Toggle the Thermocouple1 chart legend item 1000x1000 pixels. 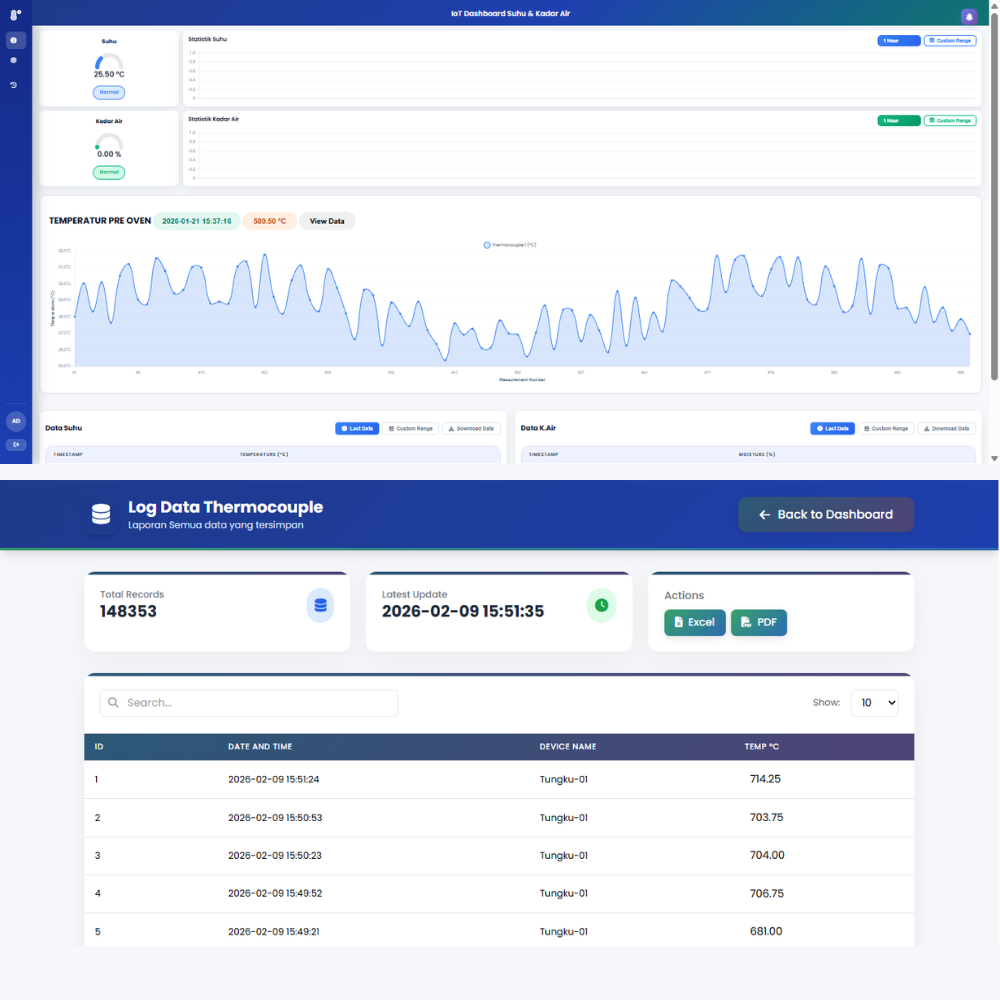510,244
